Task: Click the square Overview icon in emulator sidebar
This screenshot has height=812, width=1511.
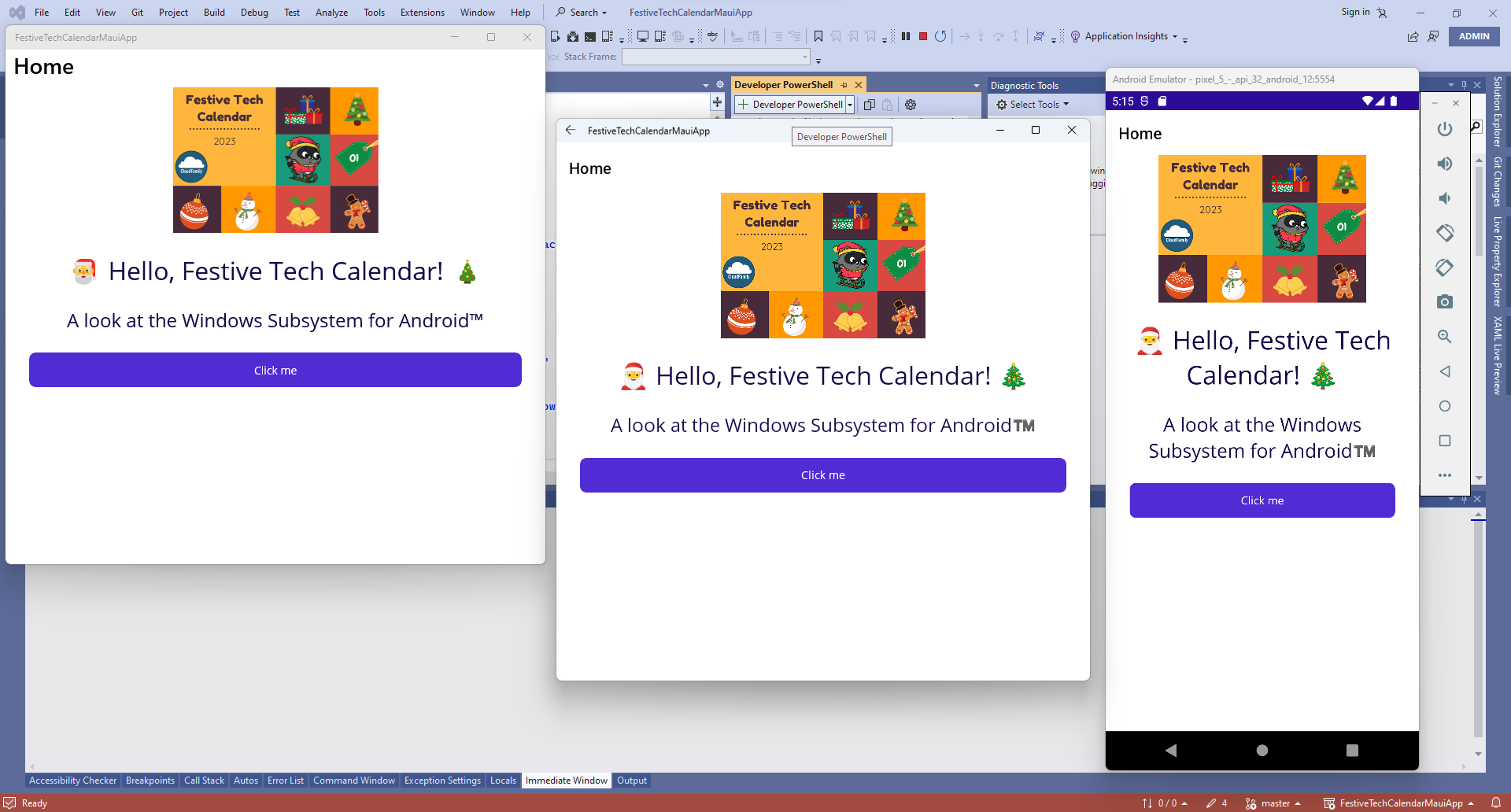Action: pyautogui.click(x=1445, y=441)
